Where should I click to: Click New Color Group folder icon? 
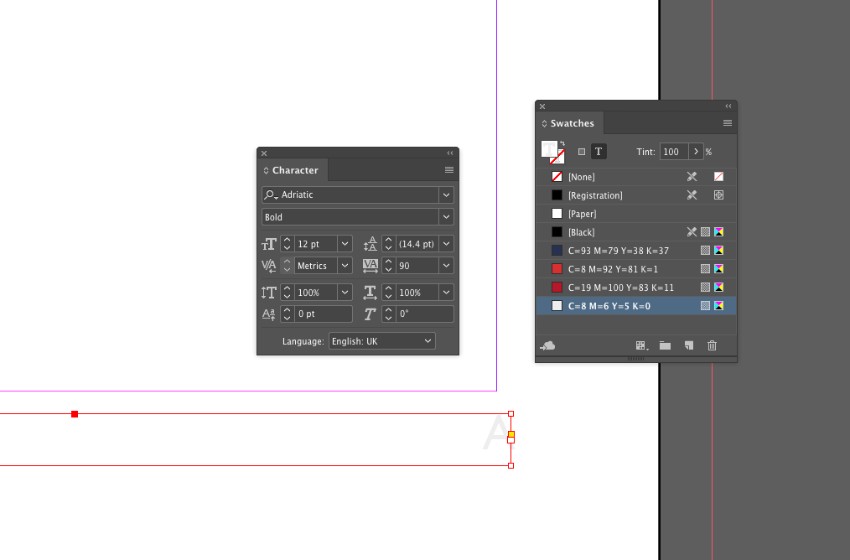(x=665, y=345)
